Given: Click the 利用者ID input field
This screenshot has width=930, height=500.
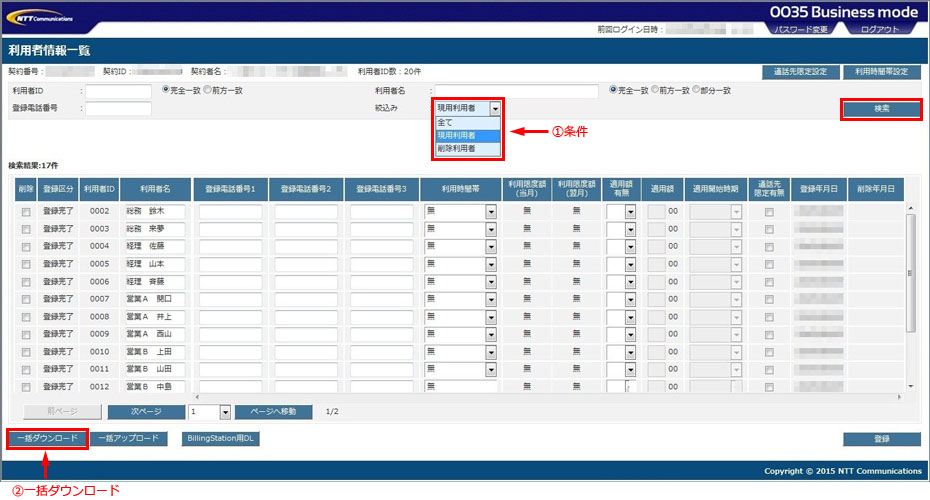Looking at the screenshot, I should (x=118, y=91).
